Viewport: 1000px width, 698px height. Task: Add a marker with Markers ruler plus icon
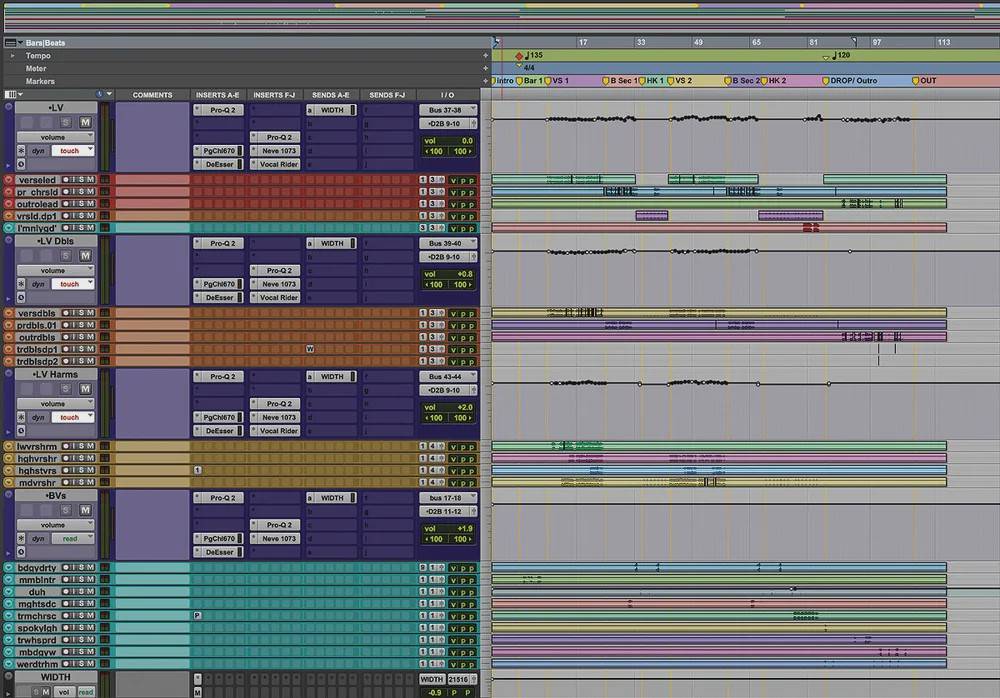point(486,81)
